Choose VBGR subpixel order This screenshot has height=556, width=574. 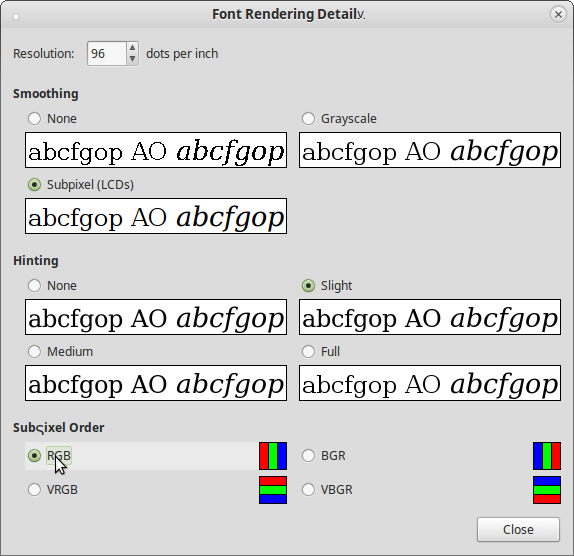click(308, 489)
